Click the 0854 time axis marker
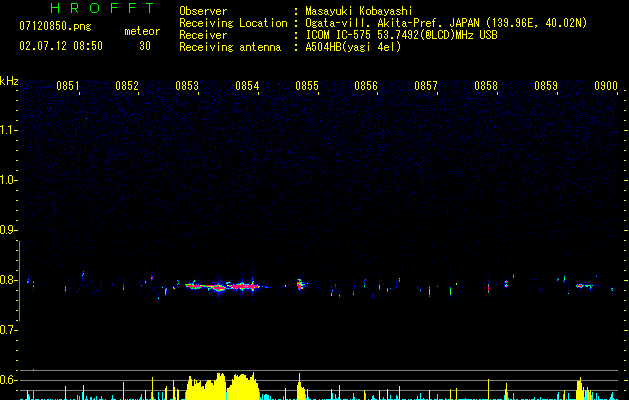Image resolution: width=629 pixels, height=400 pixels. pos(247,86)
